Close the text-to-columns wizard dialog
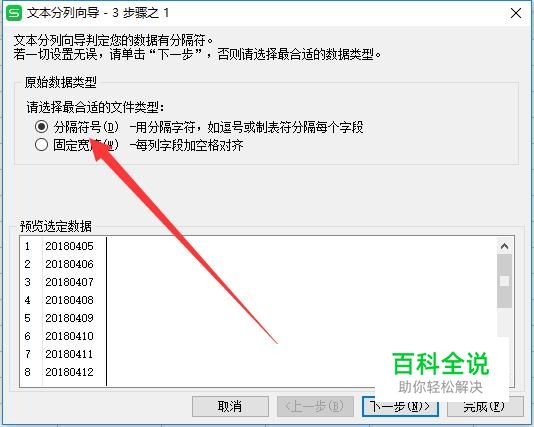The height and width of the screenshot is (427, 534). (516, 13)
